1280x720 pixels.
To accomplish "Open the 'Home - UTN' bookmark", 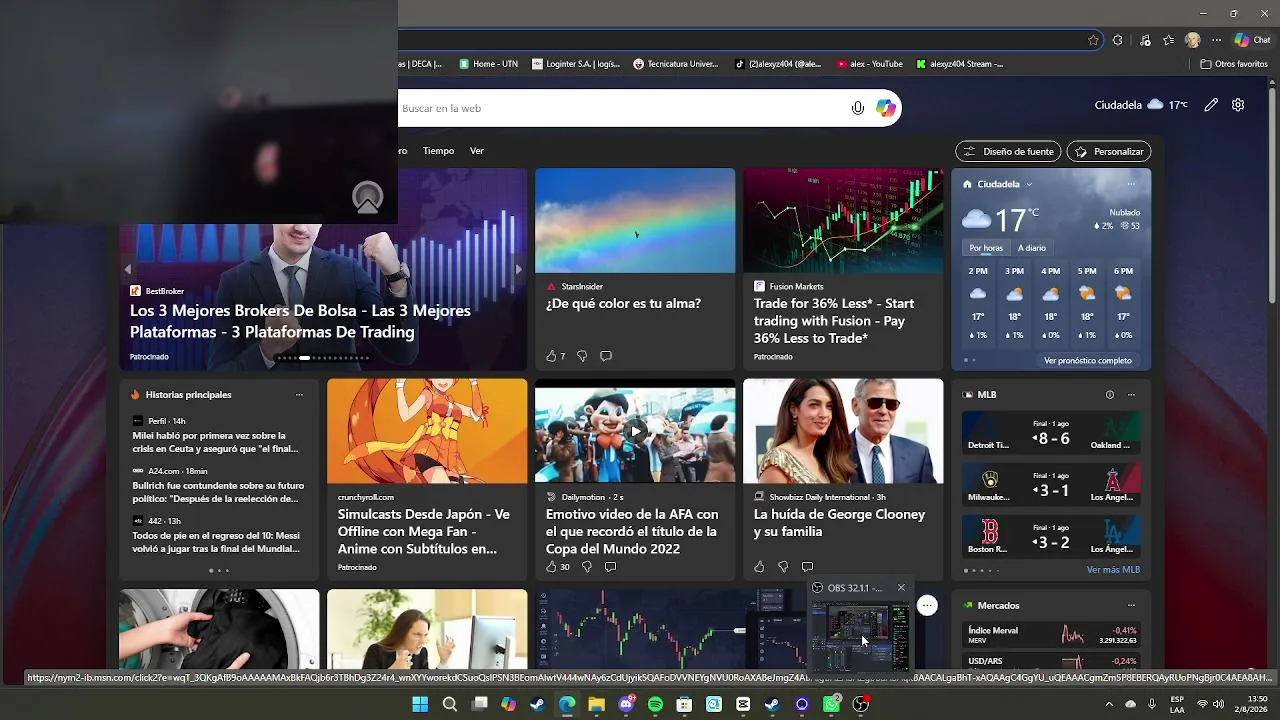I will click(488, 64).
